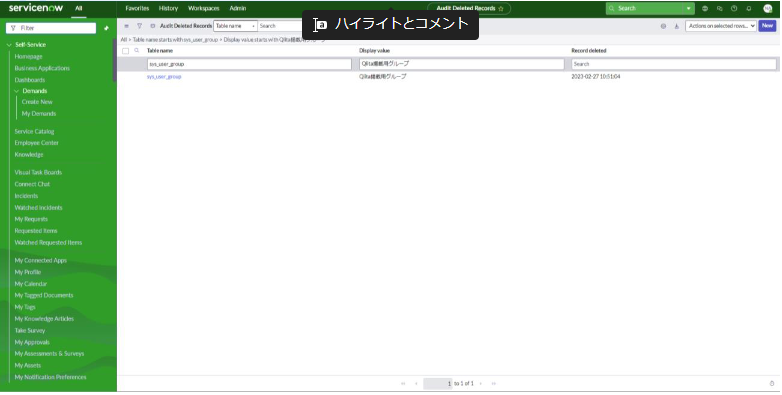The image size is (782, 395).
Task: Open the notifications bell icon
Action: tap(749, 8)
